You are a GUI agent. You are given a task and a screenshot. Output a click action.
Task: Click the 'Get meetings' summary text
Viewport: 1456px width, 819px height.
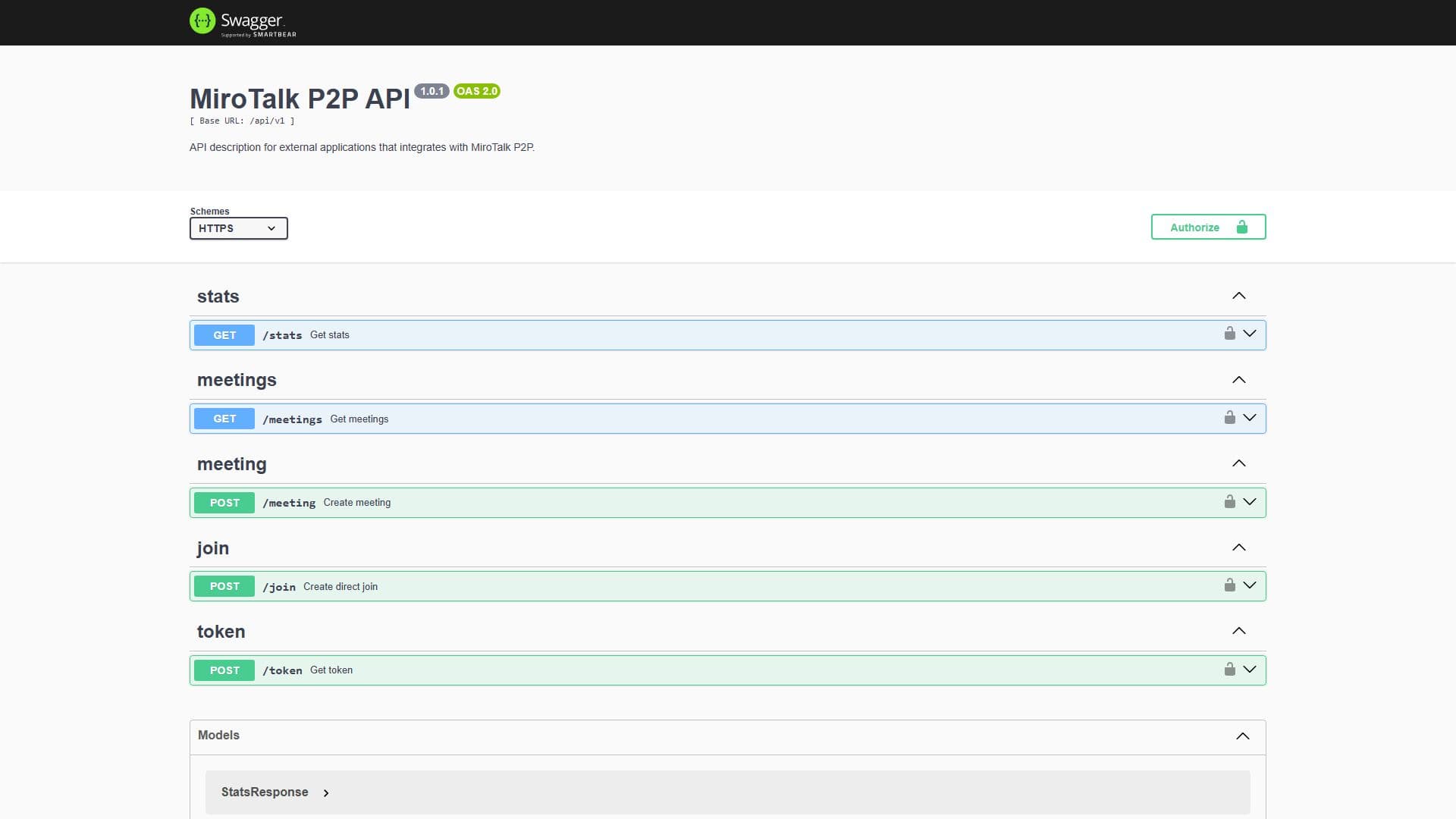[x=359, y=419]
